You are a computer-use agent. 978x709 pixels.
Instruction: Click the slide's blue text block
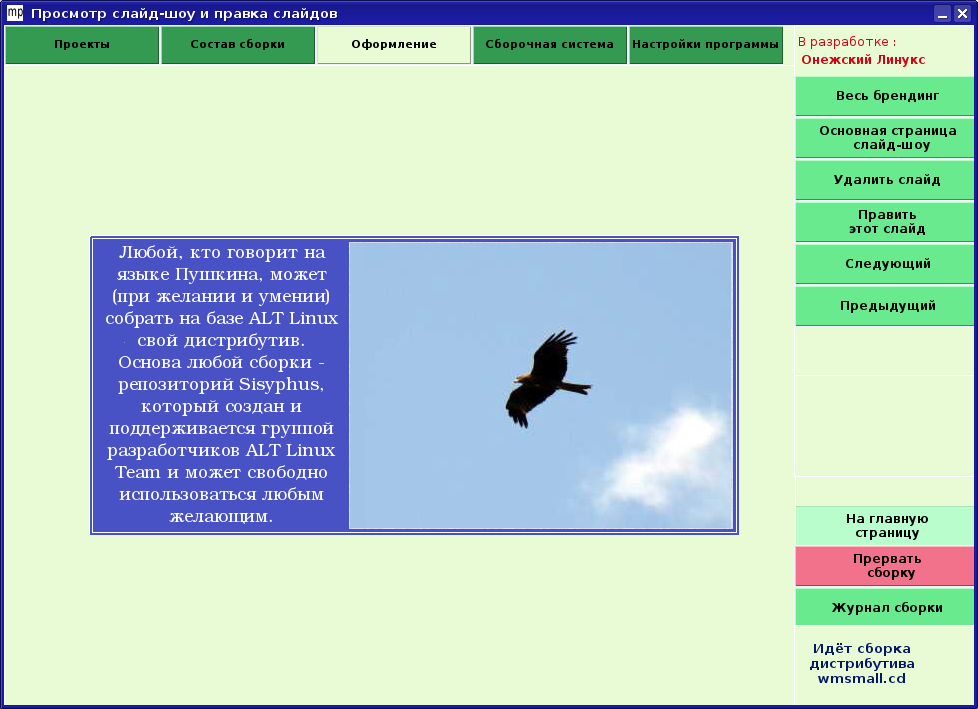click(x=221, y=385)
